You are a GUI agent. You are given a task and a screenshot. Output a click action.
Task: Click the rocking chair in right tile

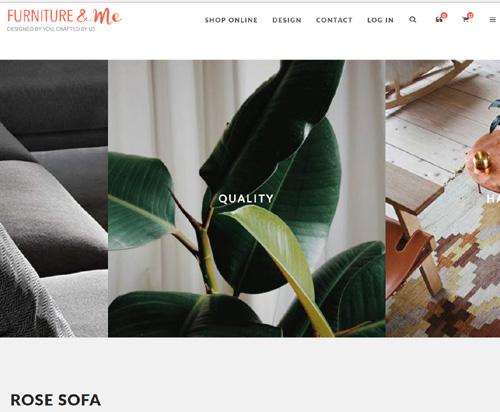428,82
